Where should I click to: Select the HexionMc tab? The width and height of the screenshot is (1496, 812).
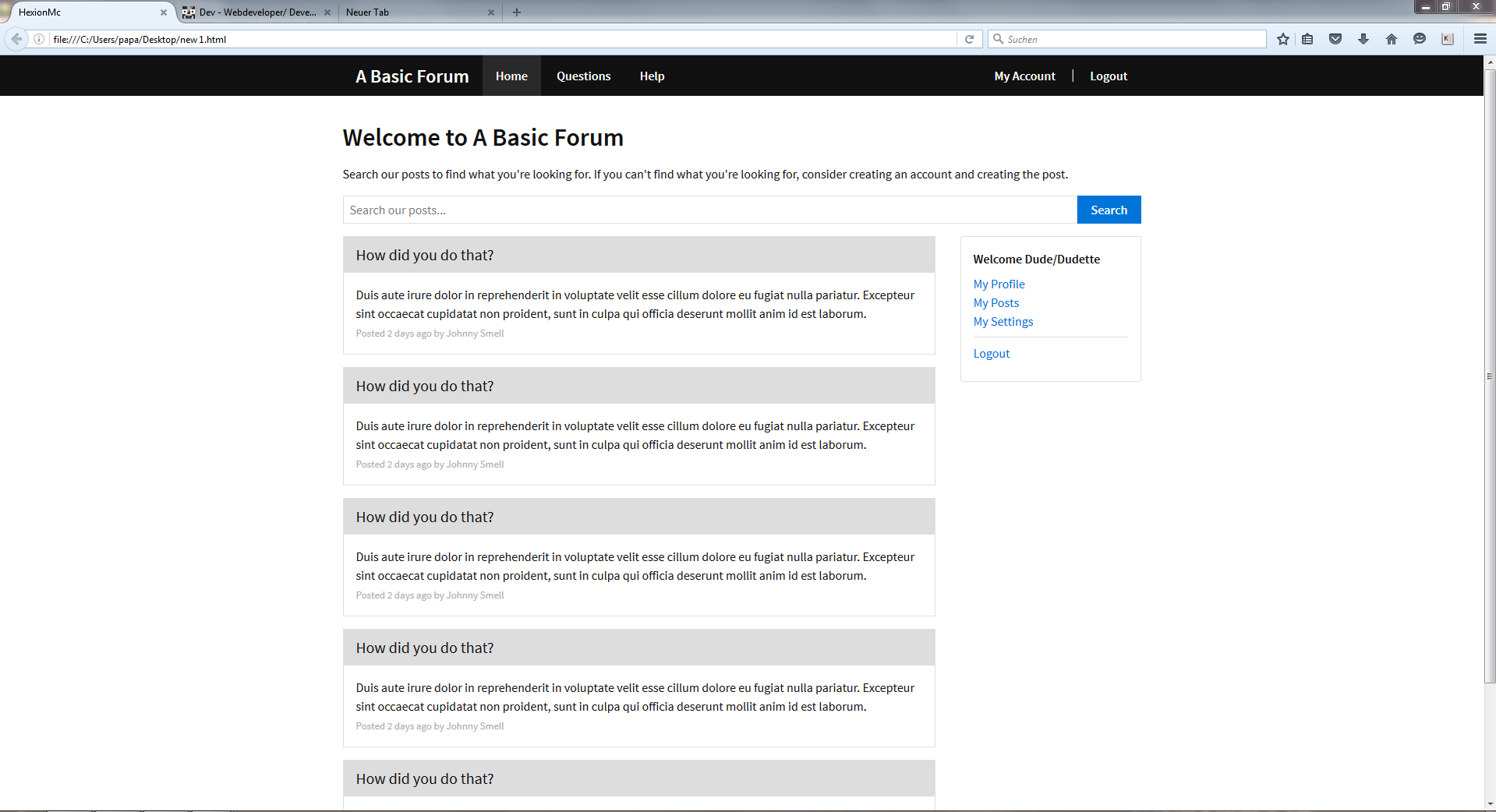(87, 12)
